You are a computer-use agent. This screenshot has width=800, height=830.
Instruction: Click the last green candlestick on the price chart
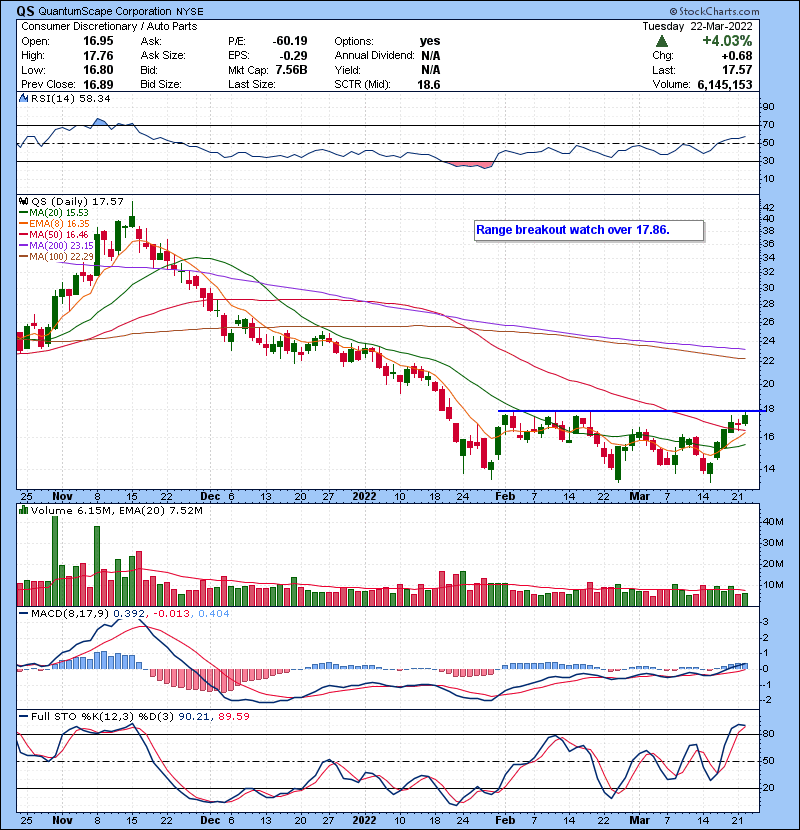(x=745, y=419)
